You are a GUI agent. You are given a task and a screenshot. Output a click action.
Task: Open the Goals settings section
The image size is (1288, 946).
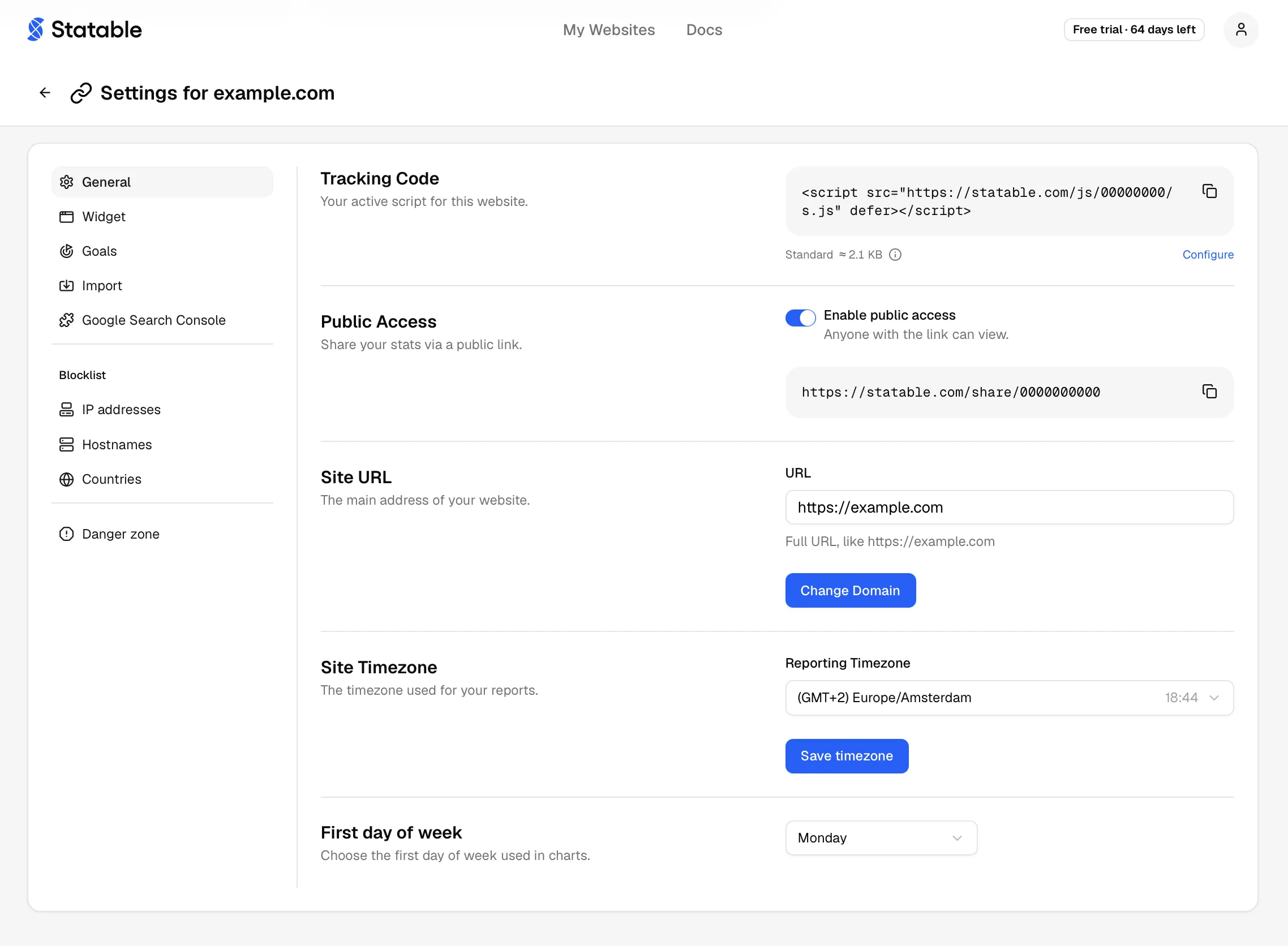click(x=162, y=251)
